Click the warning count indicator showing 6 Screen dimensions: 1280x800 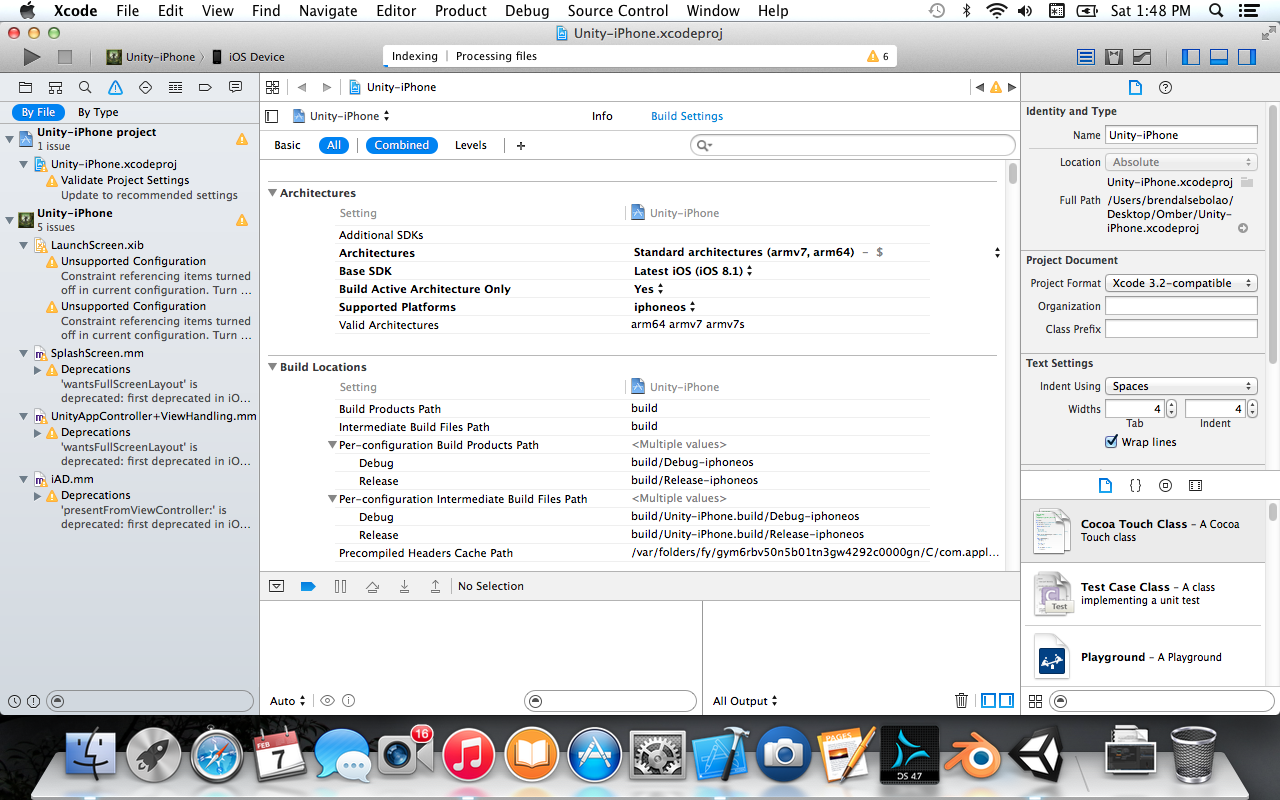pyautogui.click(x=878, y=57)
